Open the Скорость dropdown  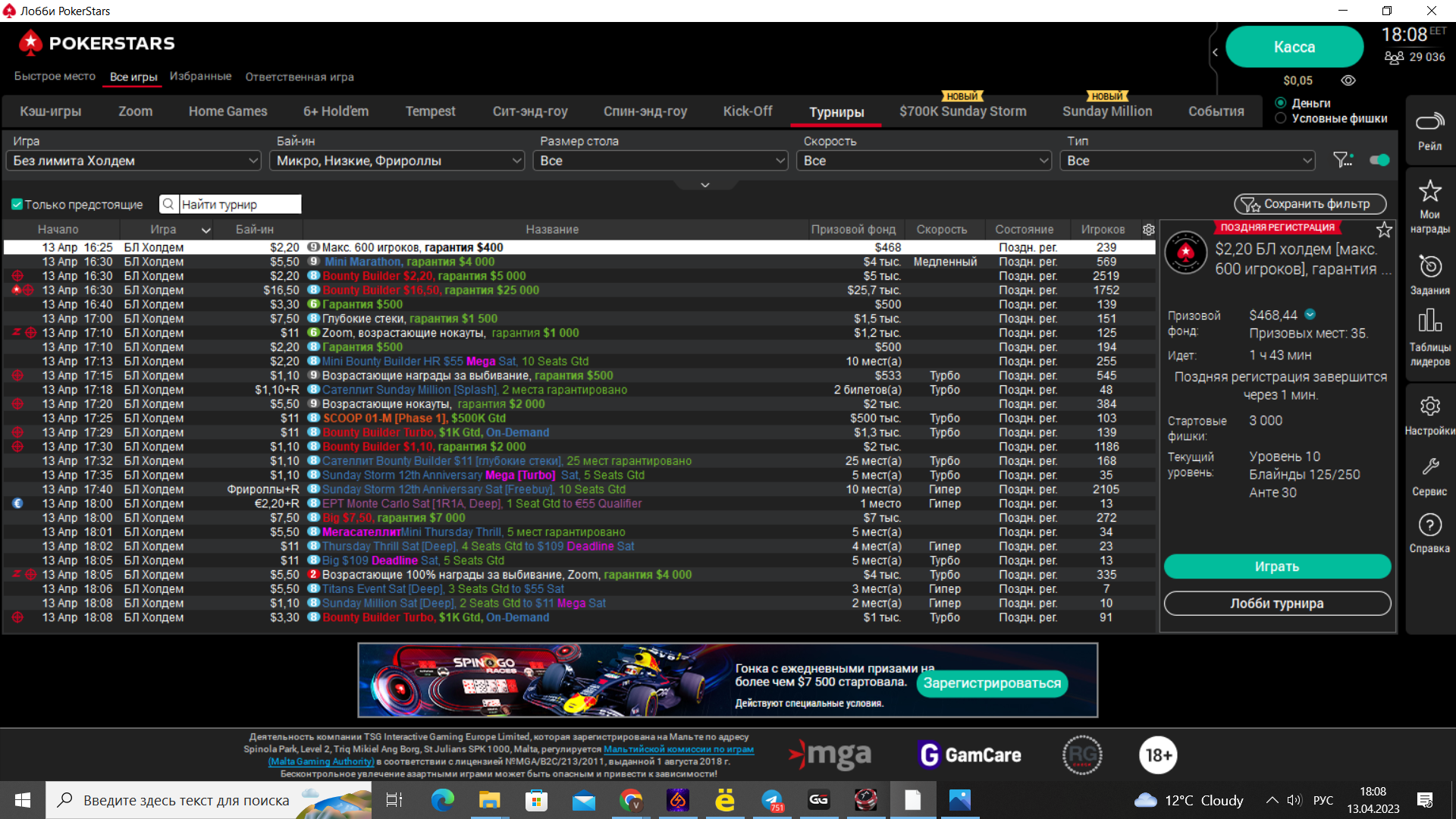point(924,161)
